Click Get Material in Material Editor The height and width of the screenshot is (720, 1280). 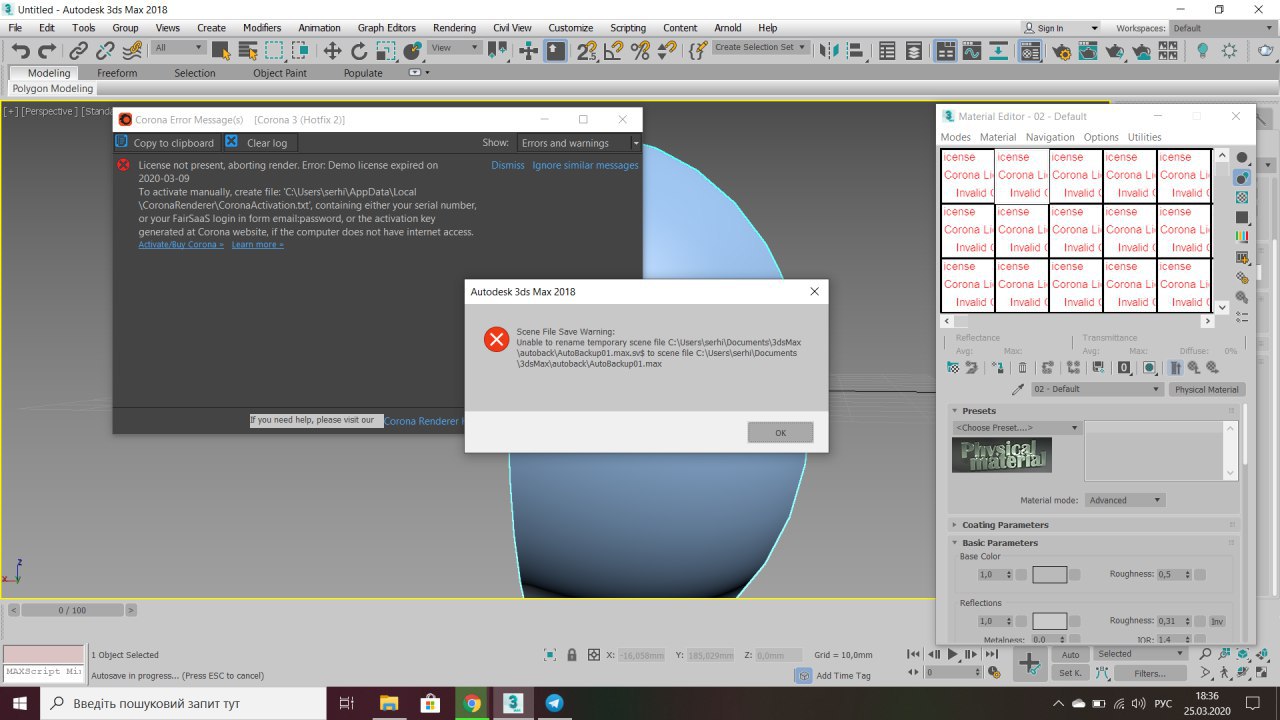(953, 368)
